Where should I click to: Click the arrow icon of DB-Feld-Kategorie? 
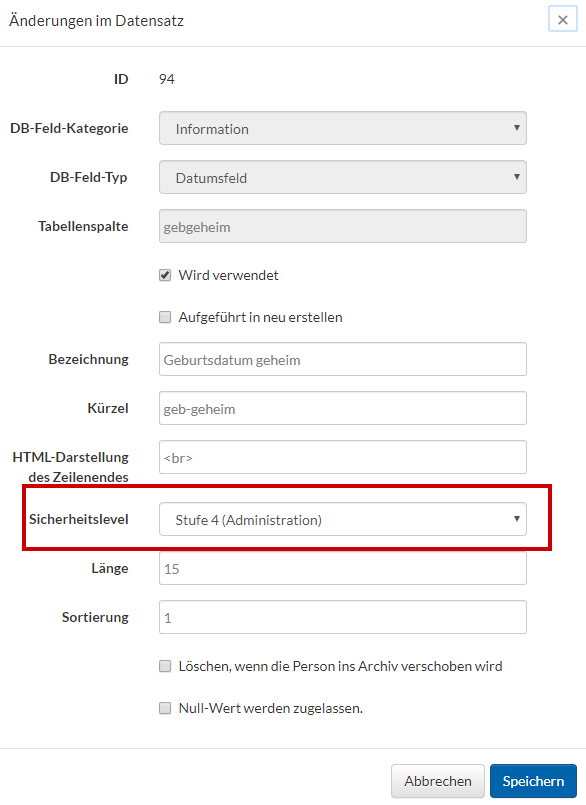[x=517, y=127]
